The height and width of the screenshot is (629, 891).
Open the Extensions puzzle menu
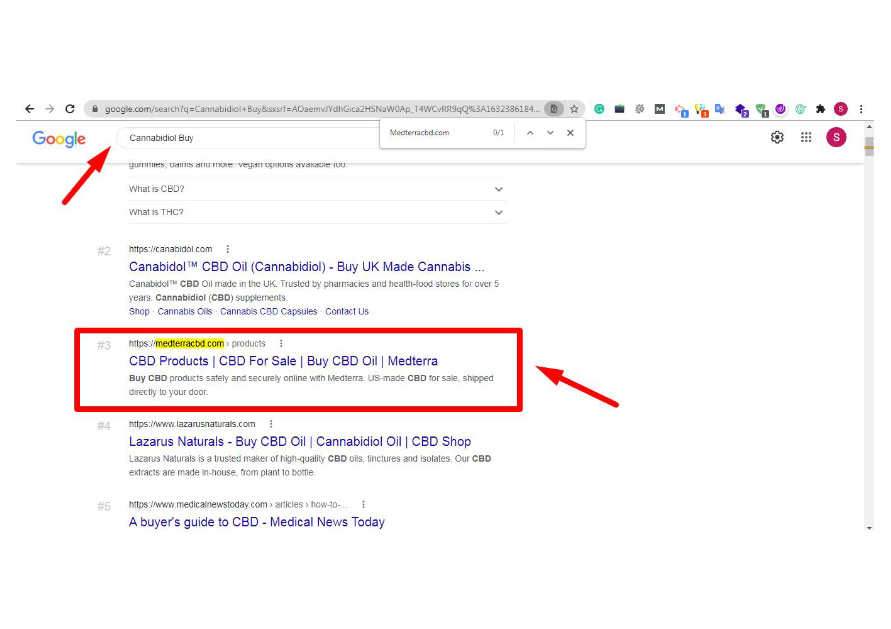pyautogui.click(x=820, y=109)
